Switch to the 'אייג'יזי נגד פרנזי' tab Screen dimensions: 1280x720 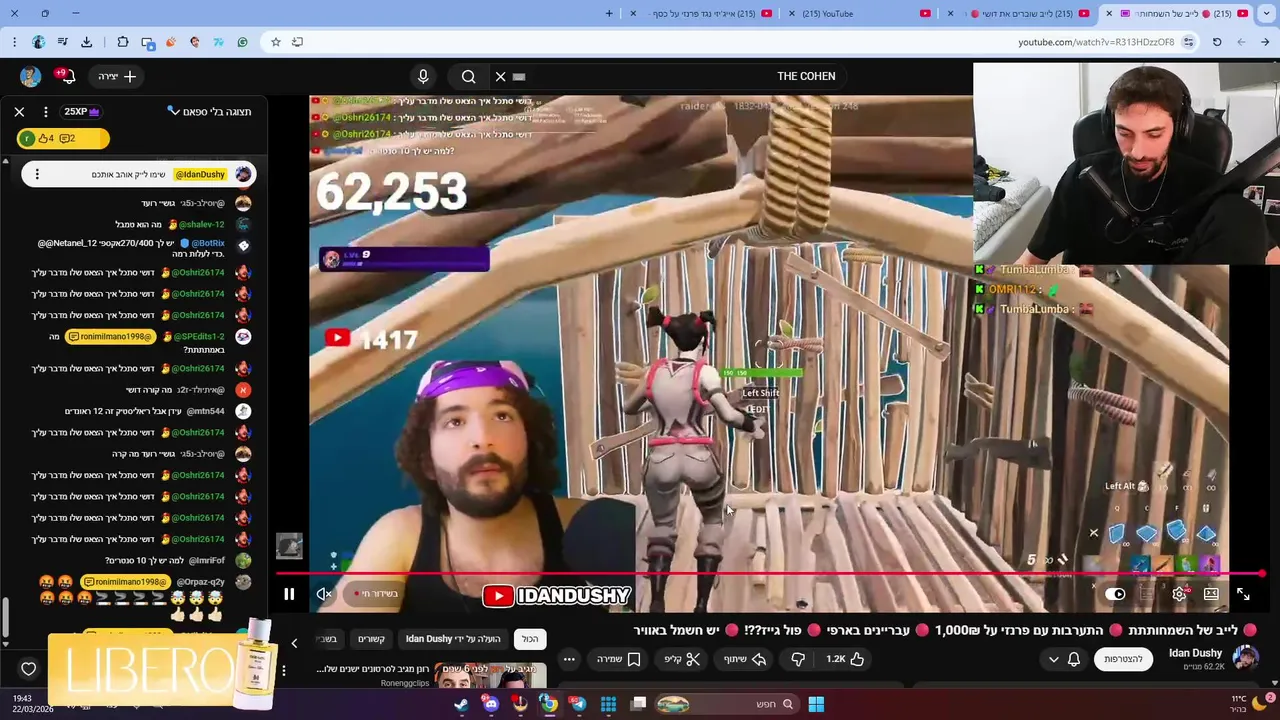[x=700, y=13]
